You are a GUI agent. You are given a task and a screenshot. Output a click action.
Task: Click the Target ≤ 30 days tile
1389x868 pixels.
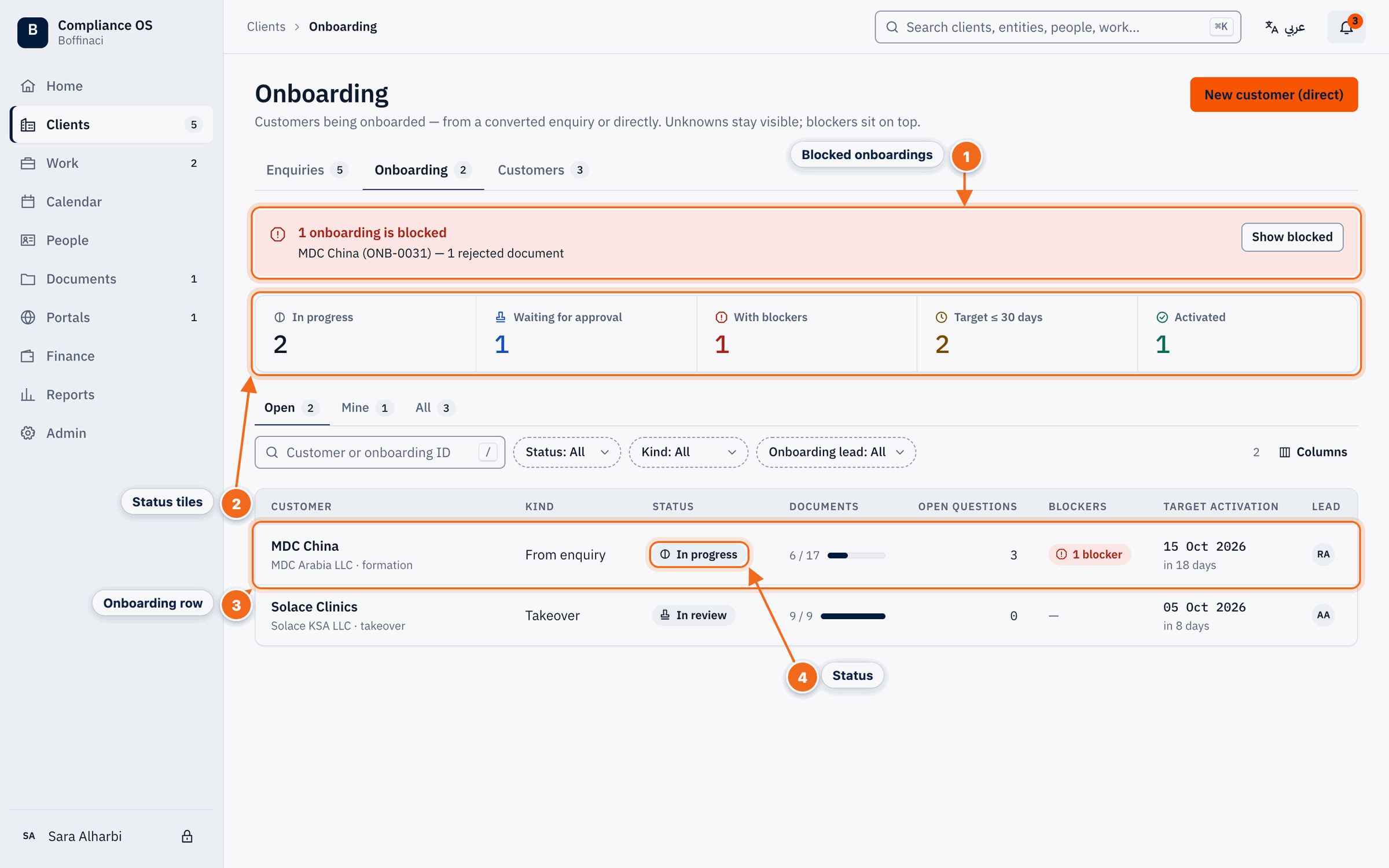(1027, 334)
